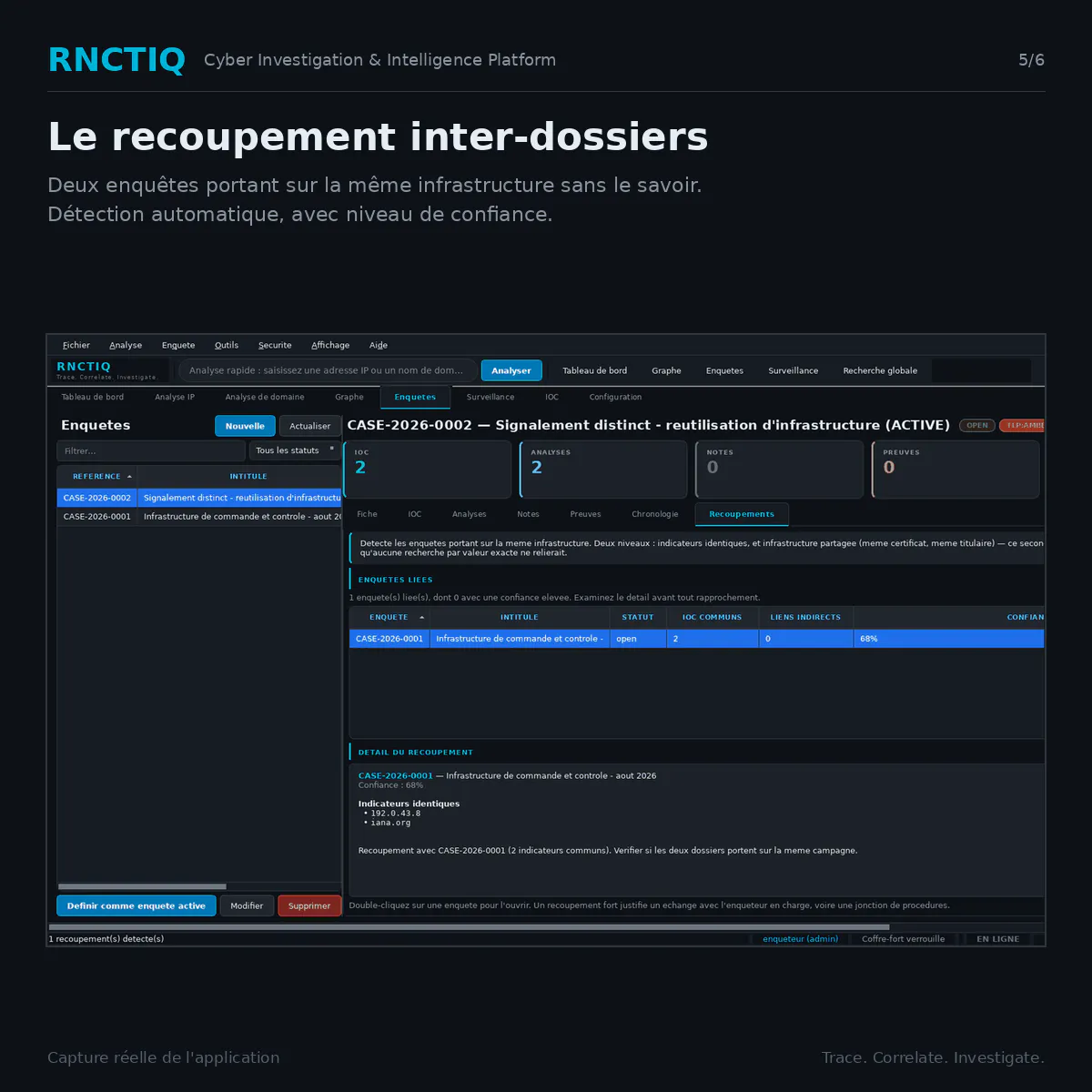Click the OPEN status badge
The width and height of the screenshot is (1092, 1092).
click(977, 425)
